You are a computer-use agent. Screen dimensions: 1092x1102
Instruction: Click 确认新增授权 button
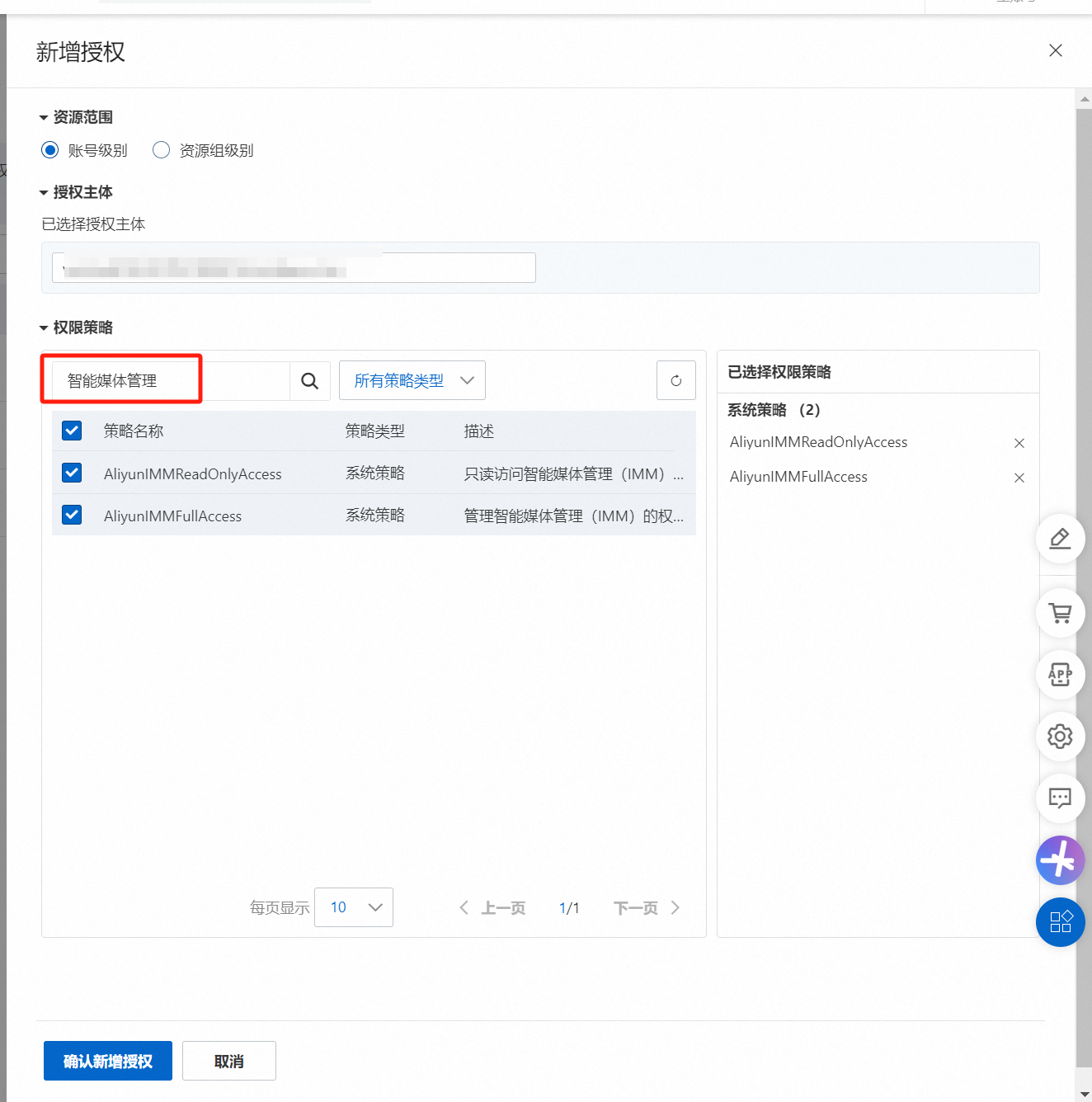108,1061
